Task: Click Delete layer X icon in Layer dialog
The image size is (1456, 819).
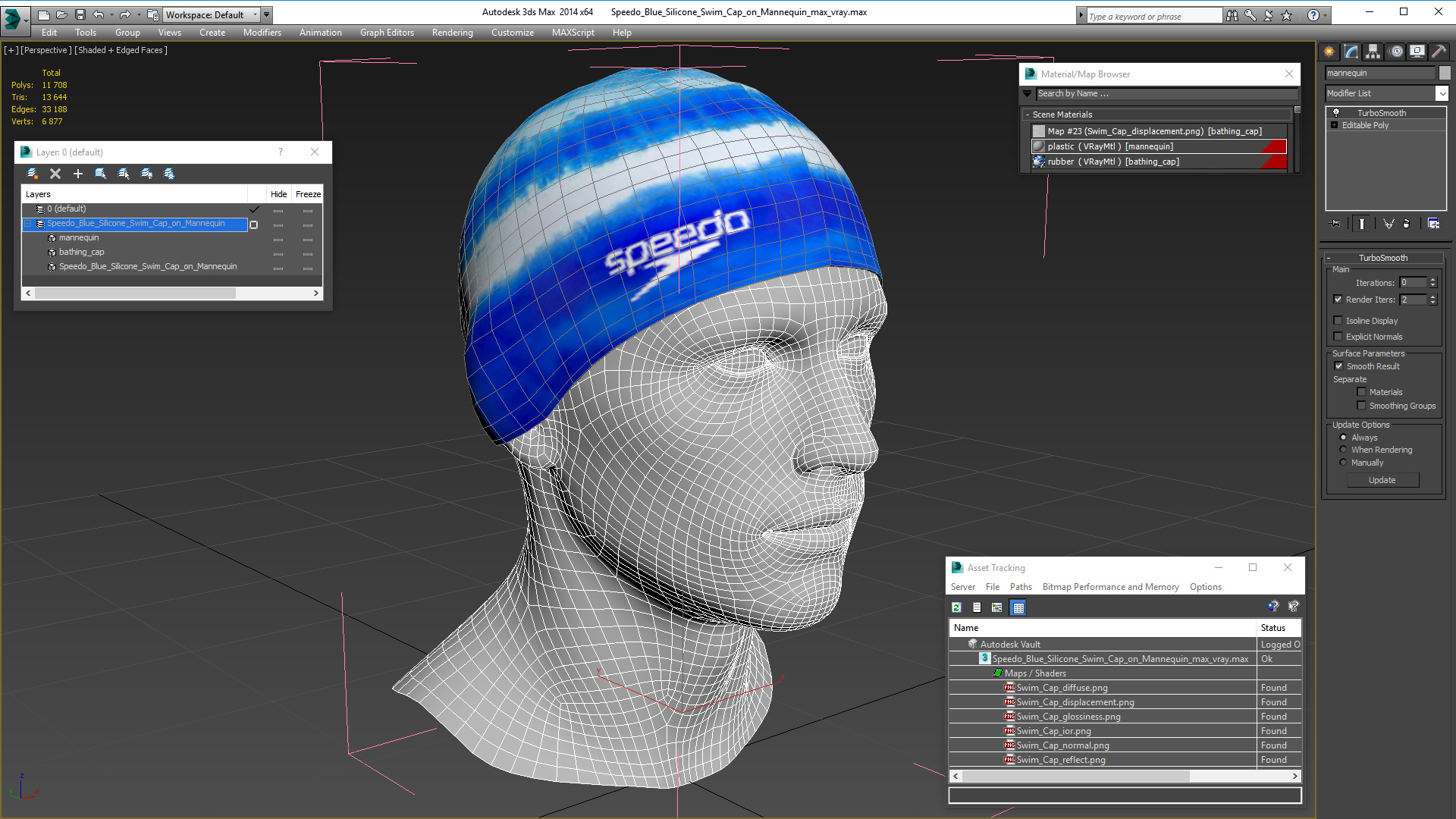Action: point(55,174)
